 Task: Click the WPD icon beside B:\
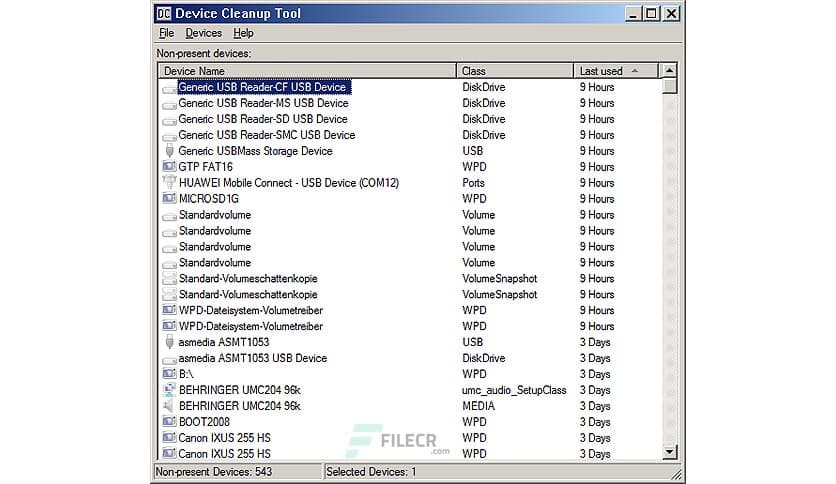click(x=170, y=374)
